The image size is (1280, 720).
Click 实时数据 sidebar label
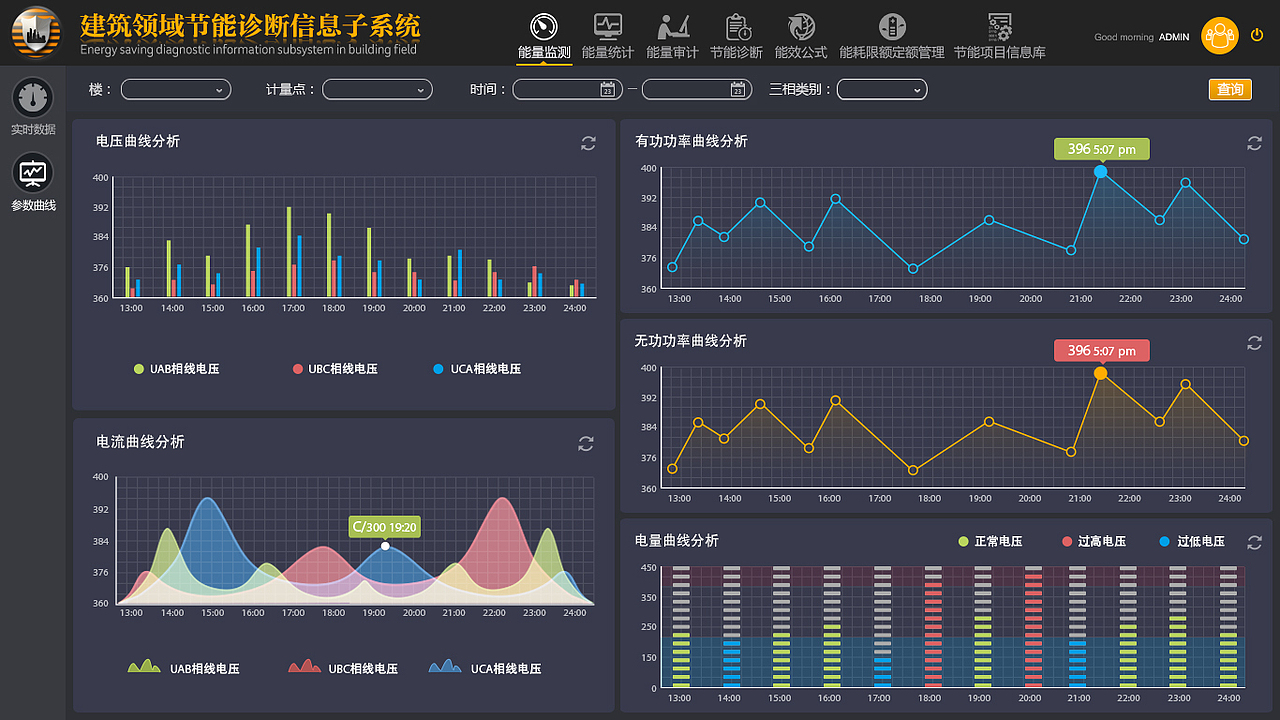coord(33,130)
